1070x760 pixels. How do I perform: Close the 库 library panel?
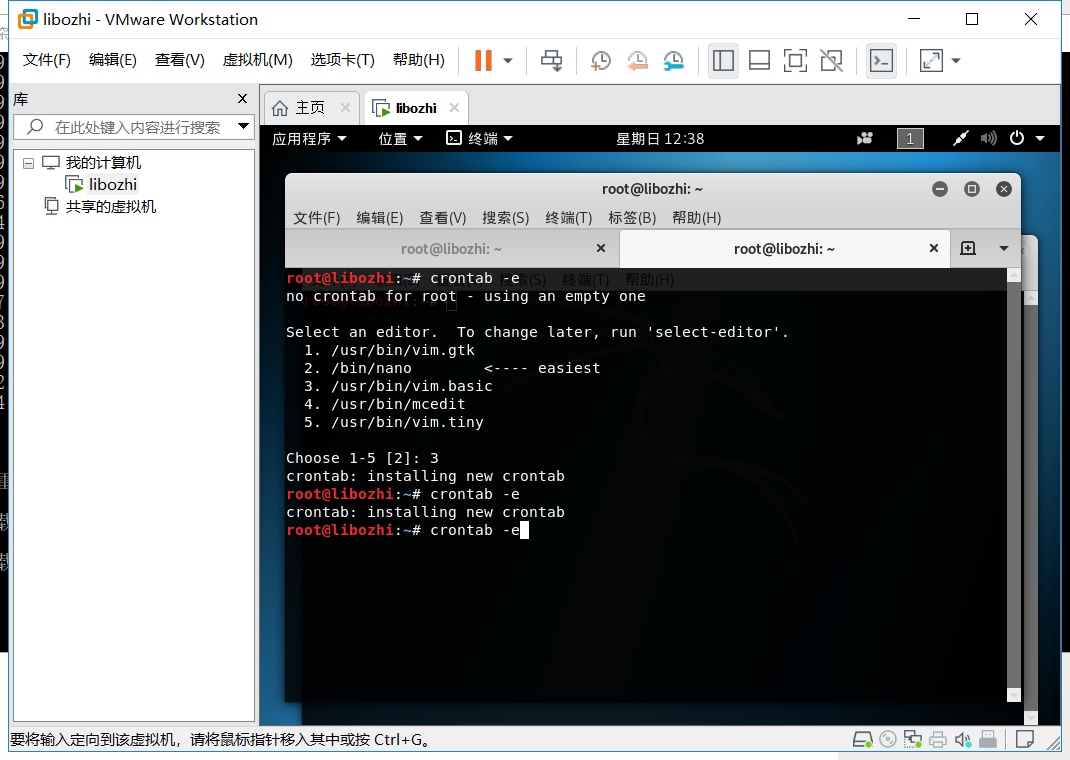242,99
